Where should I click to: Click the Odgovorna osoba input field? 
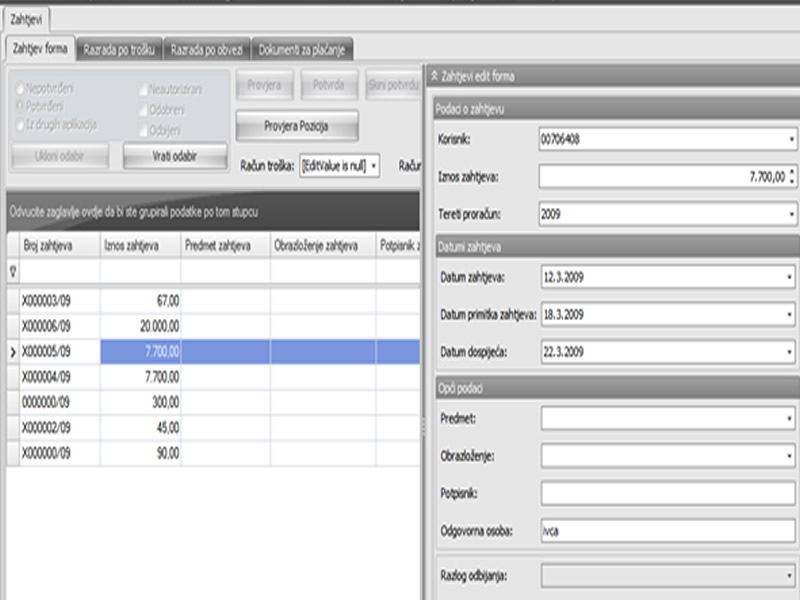(668, 531)
